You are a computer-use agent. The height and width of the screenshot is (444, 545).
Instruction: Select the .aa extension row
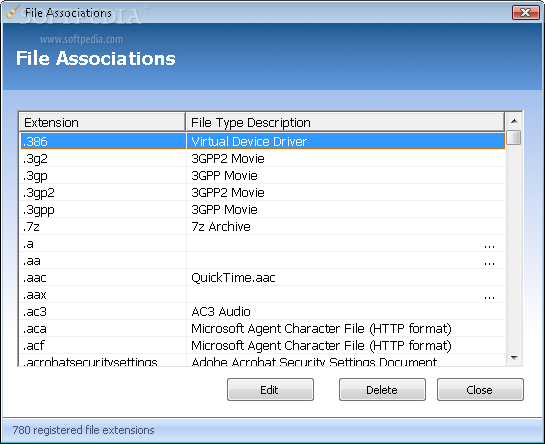click(x=263, y=260)
